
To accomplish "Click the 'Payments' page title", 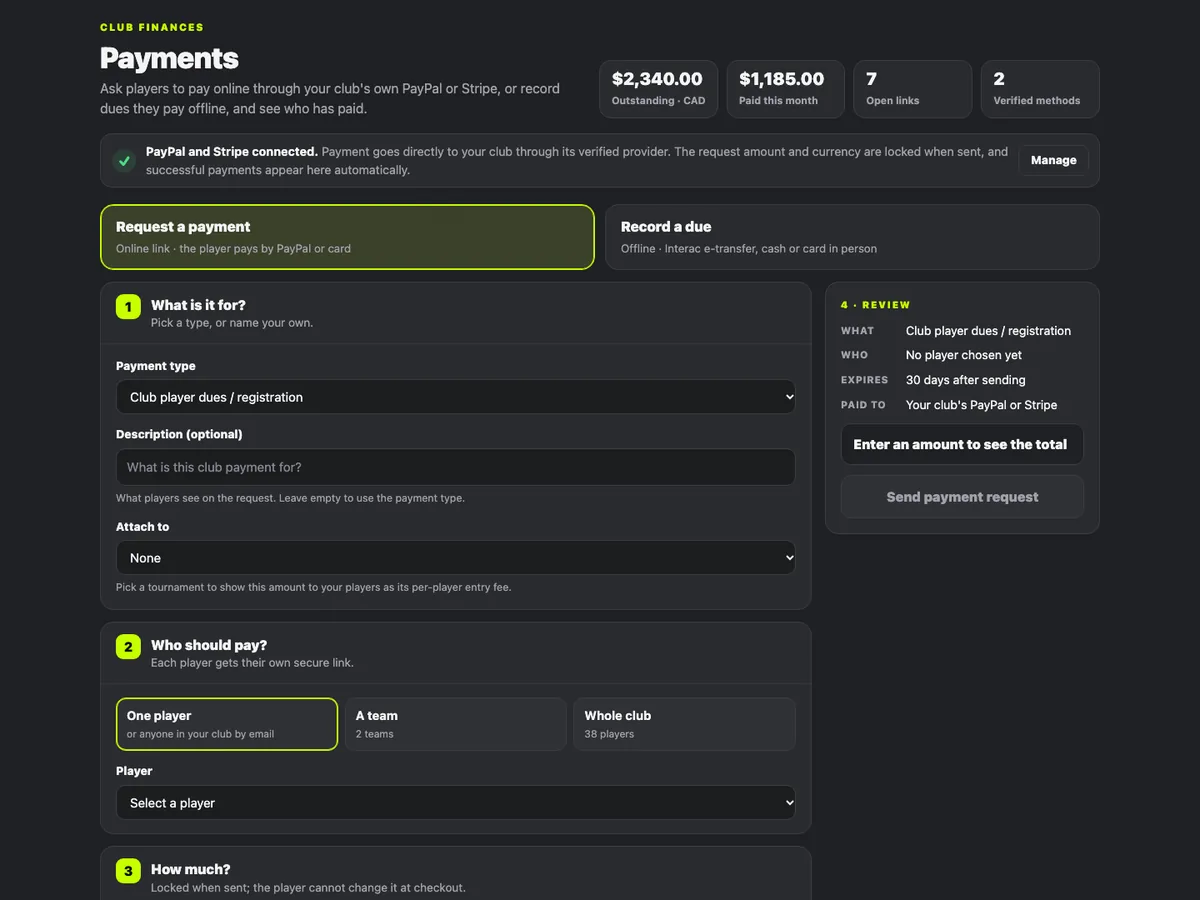I will [x=169, y=58].
